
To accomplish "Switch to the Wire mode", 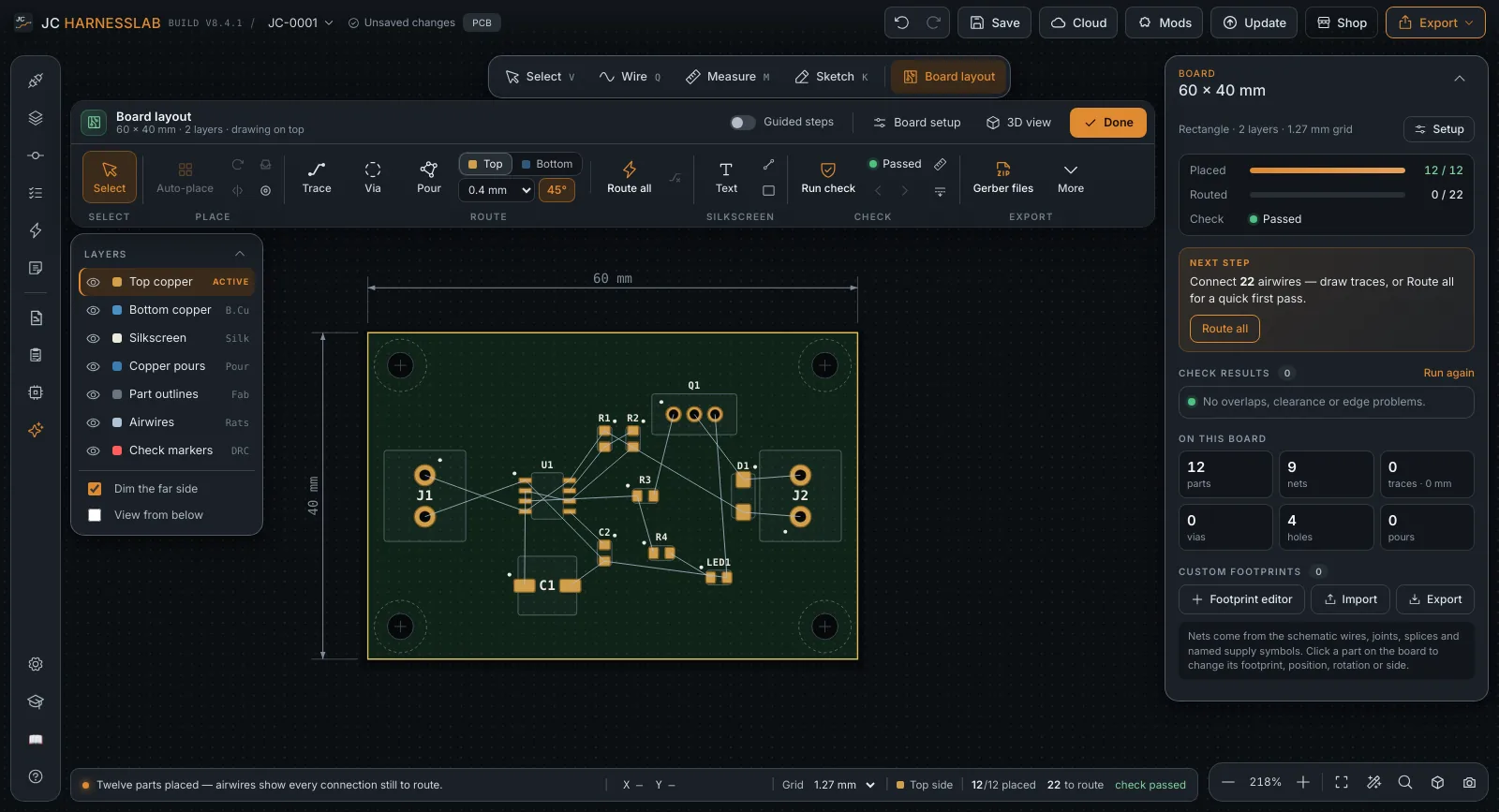I will pos(630,77).
